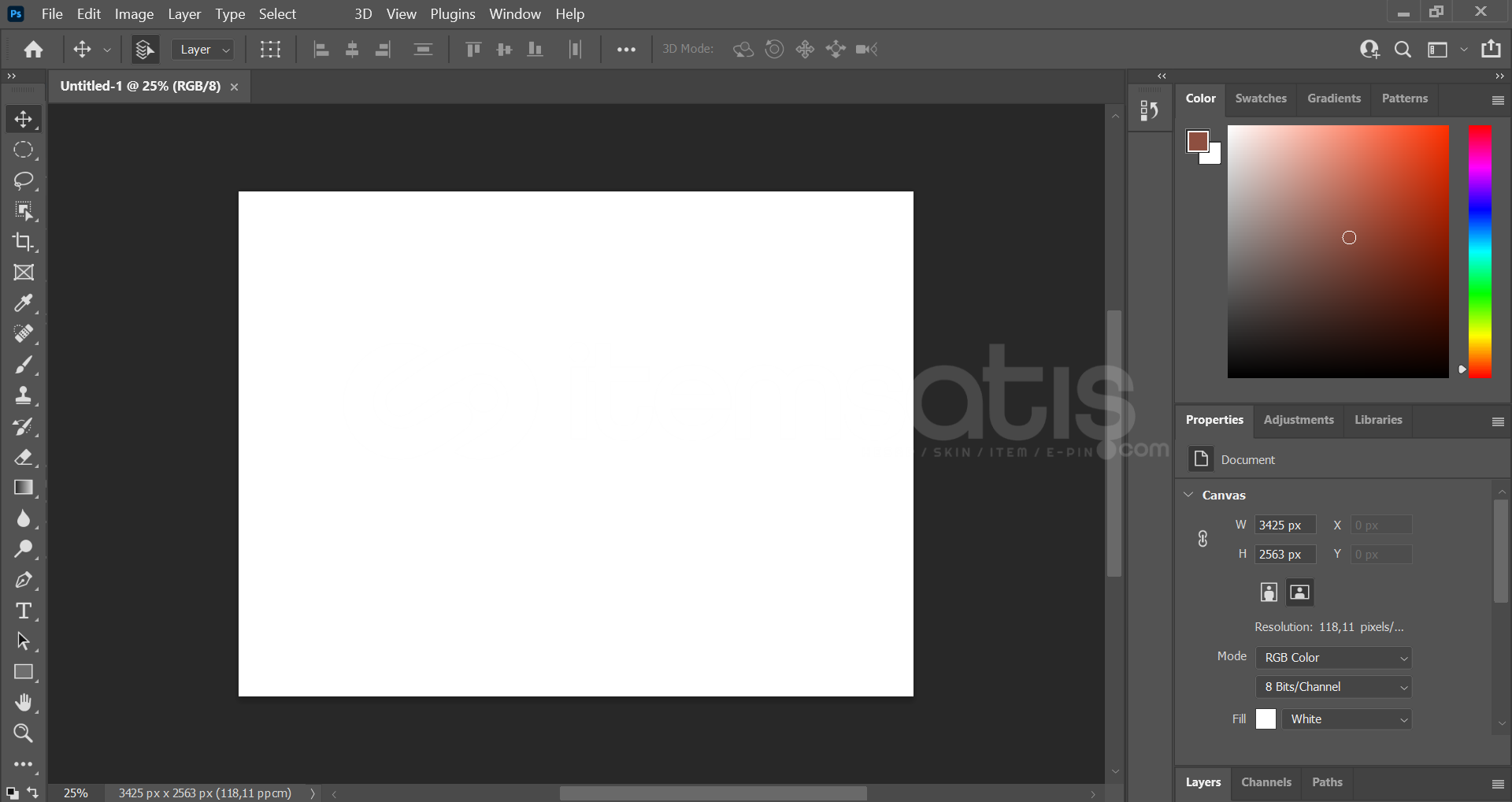Switch to the Swatches tab
The image size is (1512, 802).
(1260, 98)
